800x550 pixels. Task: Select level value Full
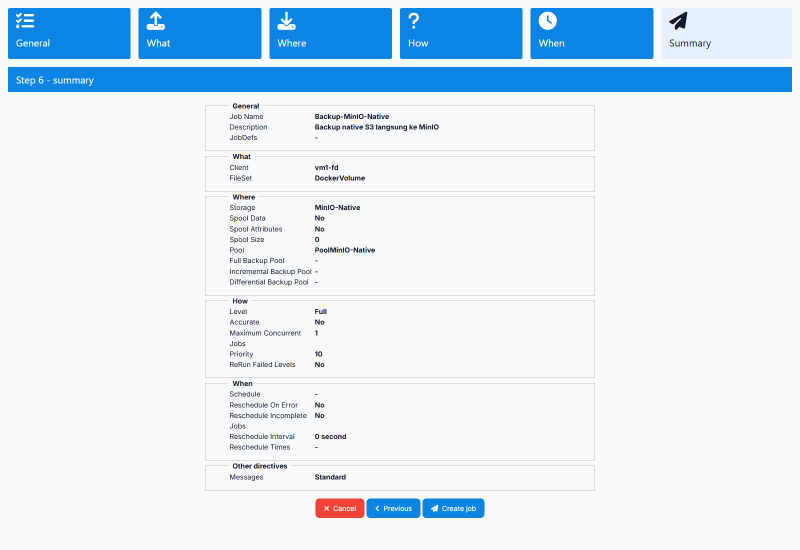point(321,312)
